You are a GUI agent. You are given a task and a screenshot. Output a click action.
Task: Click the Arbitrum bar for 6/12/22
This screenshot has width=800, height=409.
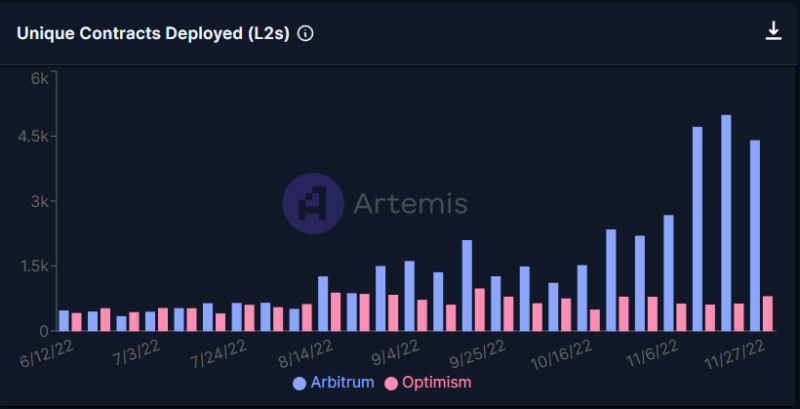tap(64, 320)
